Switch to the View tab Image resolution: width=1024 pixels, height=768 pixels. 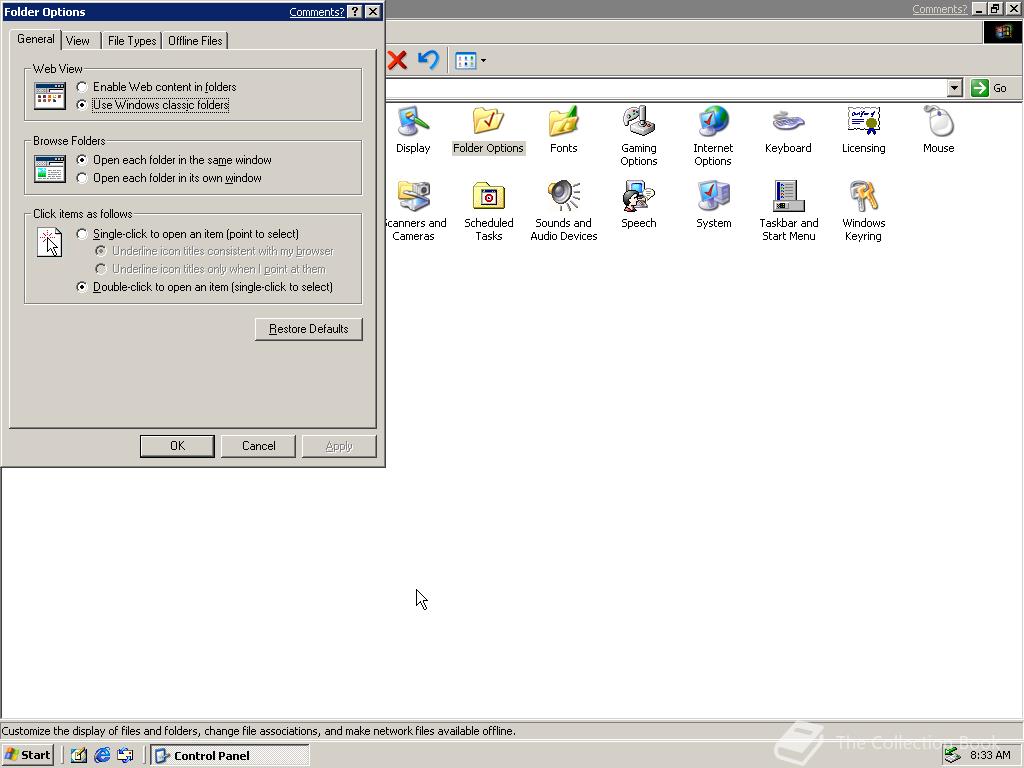point(78,40)
